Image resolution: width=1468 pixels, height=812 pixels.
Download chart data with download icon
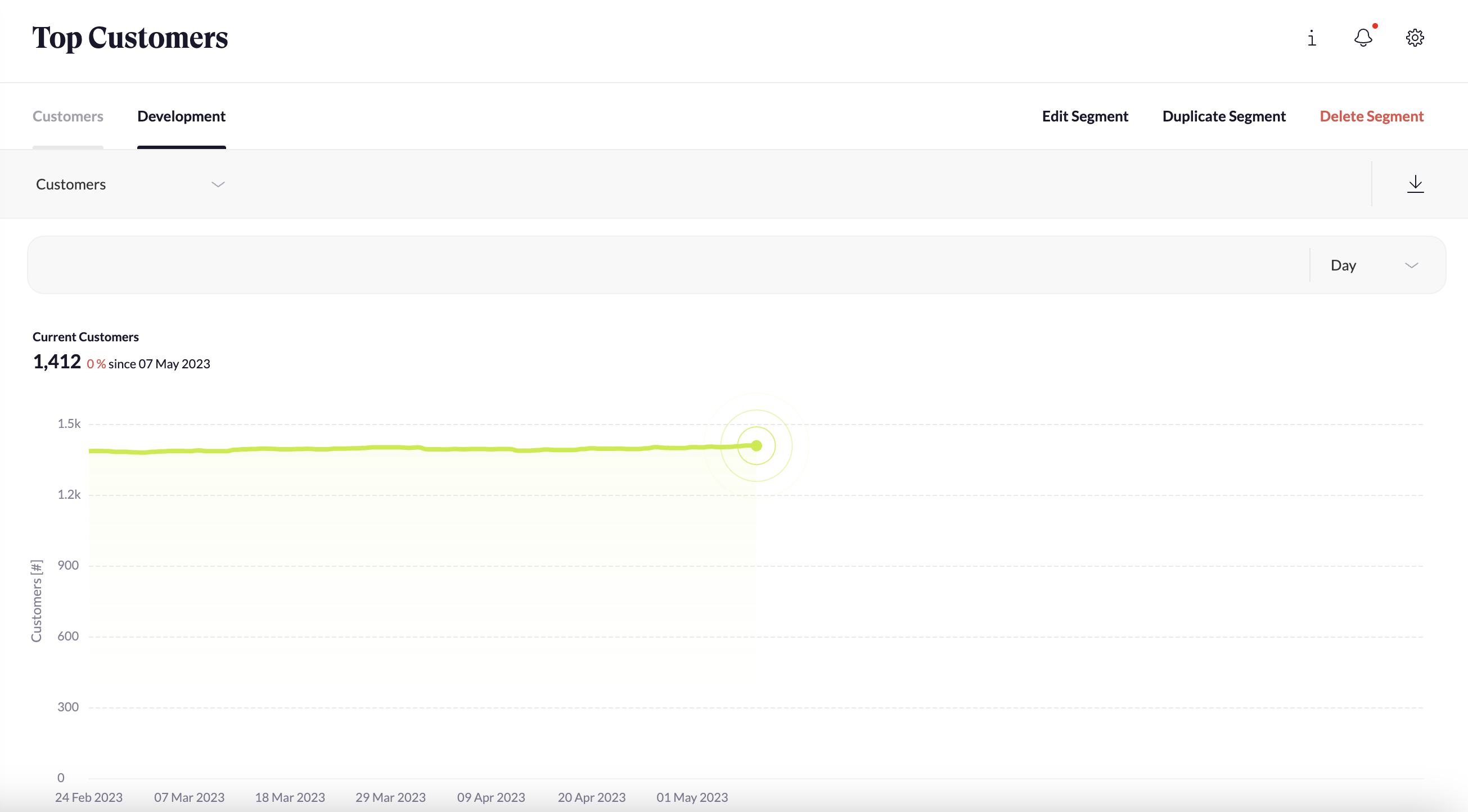coord(1416,183)
